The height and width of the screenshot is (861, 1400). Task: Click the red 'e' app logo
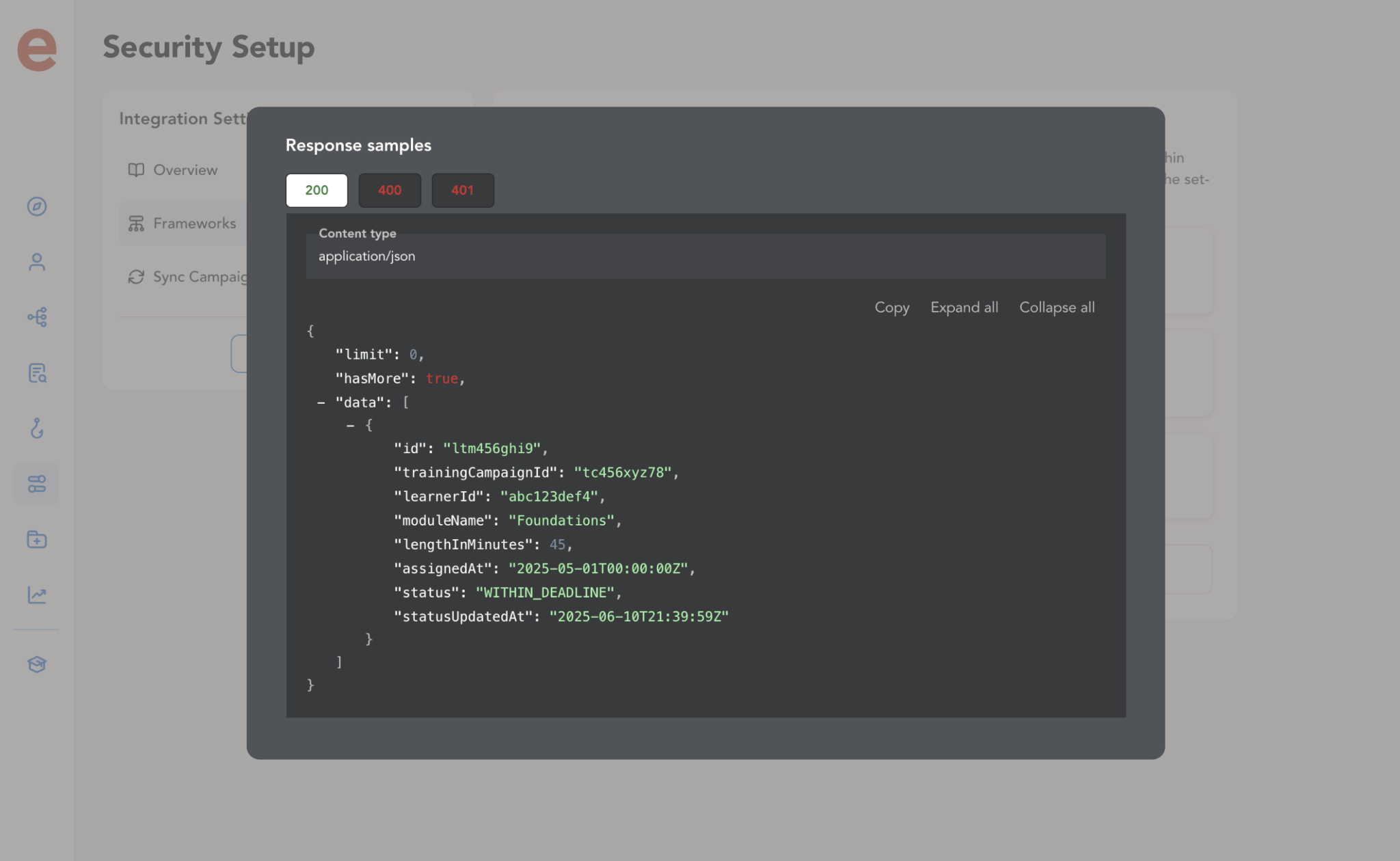pyautogui.click(x=37, y=50)
